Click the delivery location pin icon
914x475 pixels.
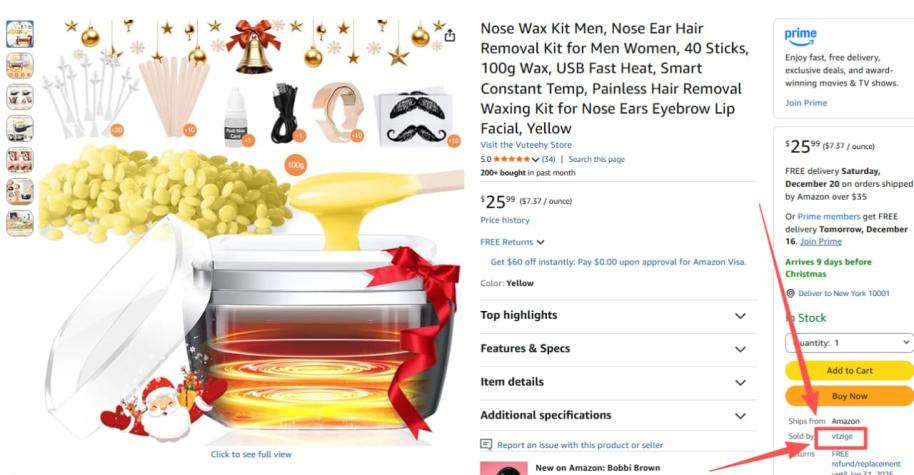790,293
